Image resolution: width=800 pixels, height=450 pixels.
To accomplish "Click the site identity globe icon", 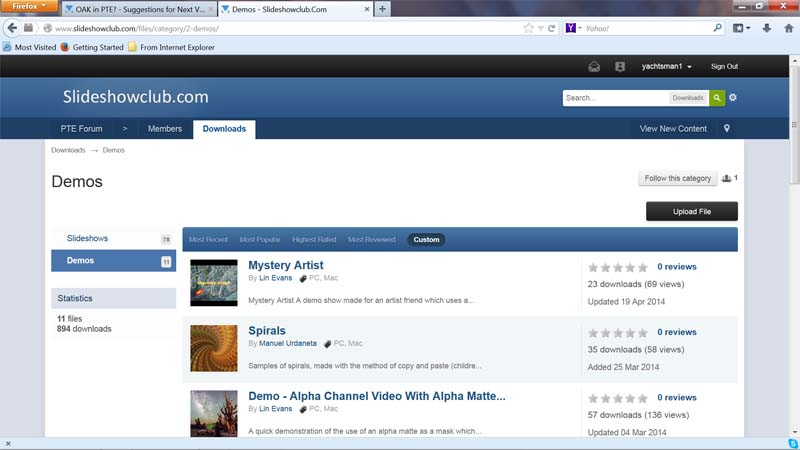I will (x=47, y=29).
